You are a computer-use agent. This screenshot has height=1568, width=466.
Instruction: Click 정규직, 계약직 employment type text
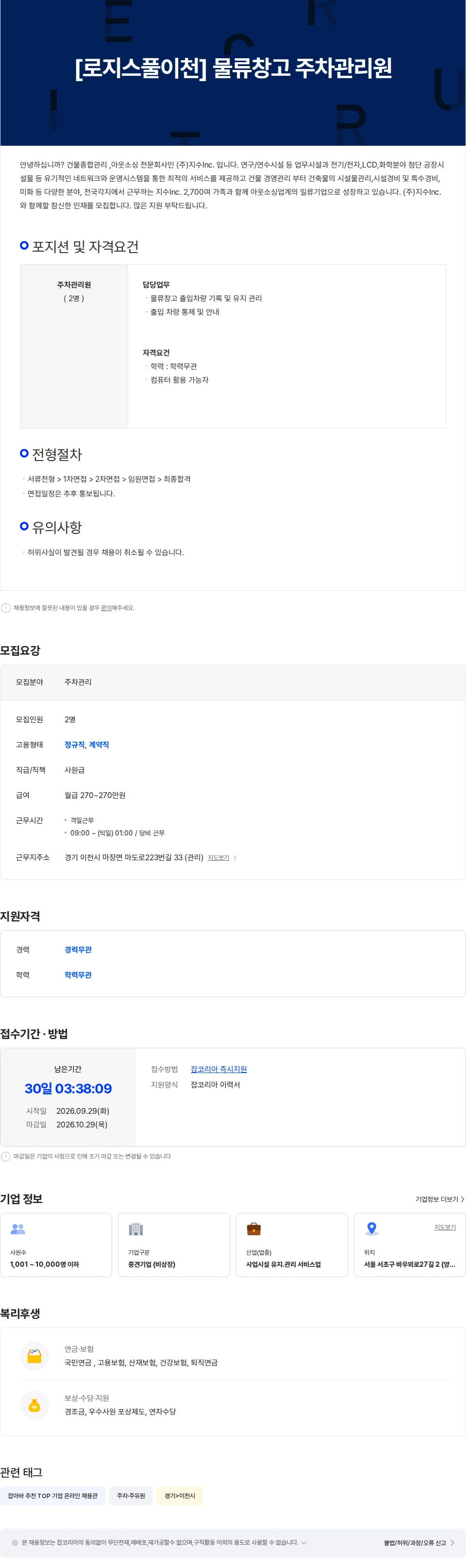tap(86, 745)
